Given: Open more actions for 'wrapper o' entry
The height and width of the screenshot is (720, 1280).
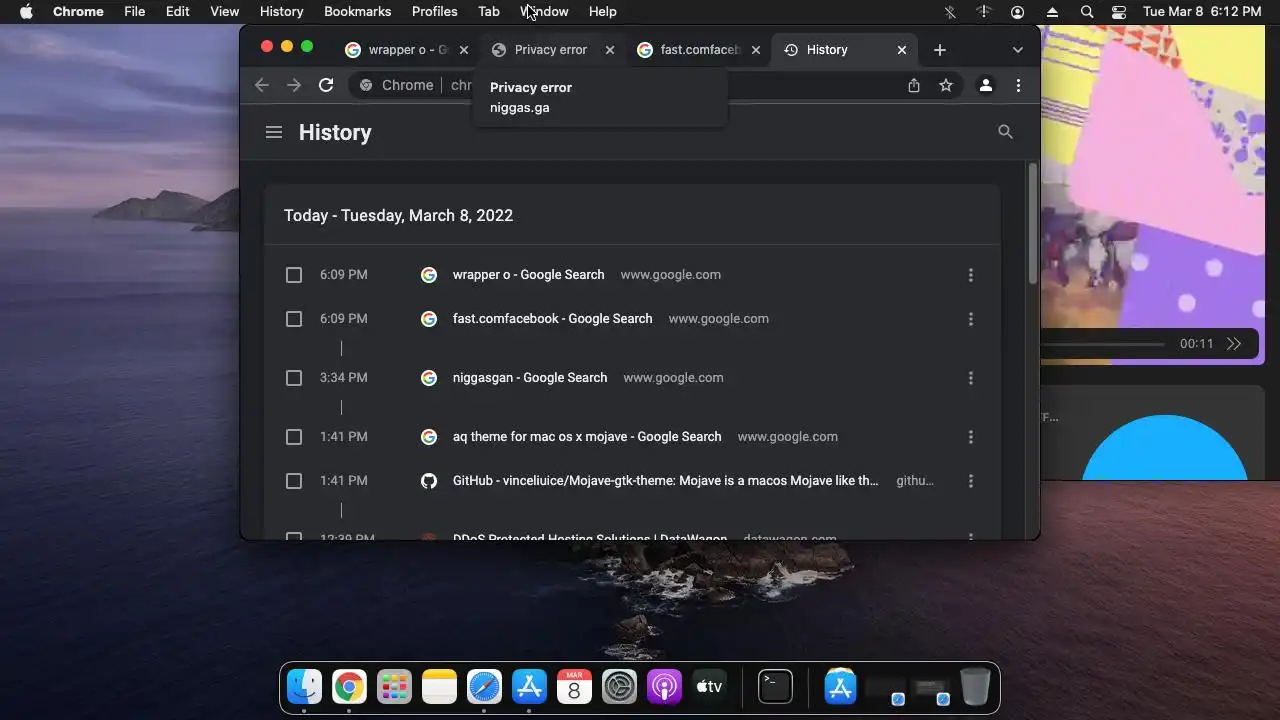Looking at the screenshot, I should pos(970,275).
